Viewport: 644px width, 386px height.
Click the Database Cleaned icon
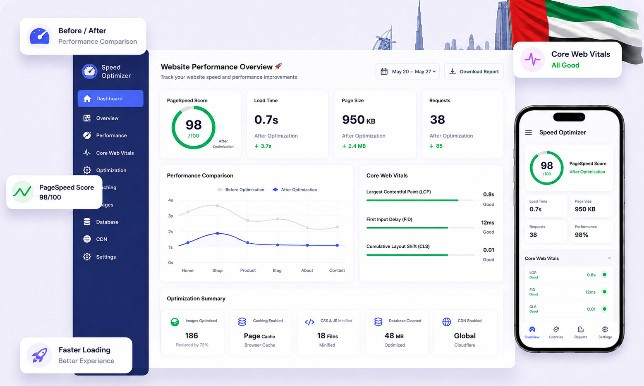pos(378,322)
